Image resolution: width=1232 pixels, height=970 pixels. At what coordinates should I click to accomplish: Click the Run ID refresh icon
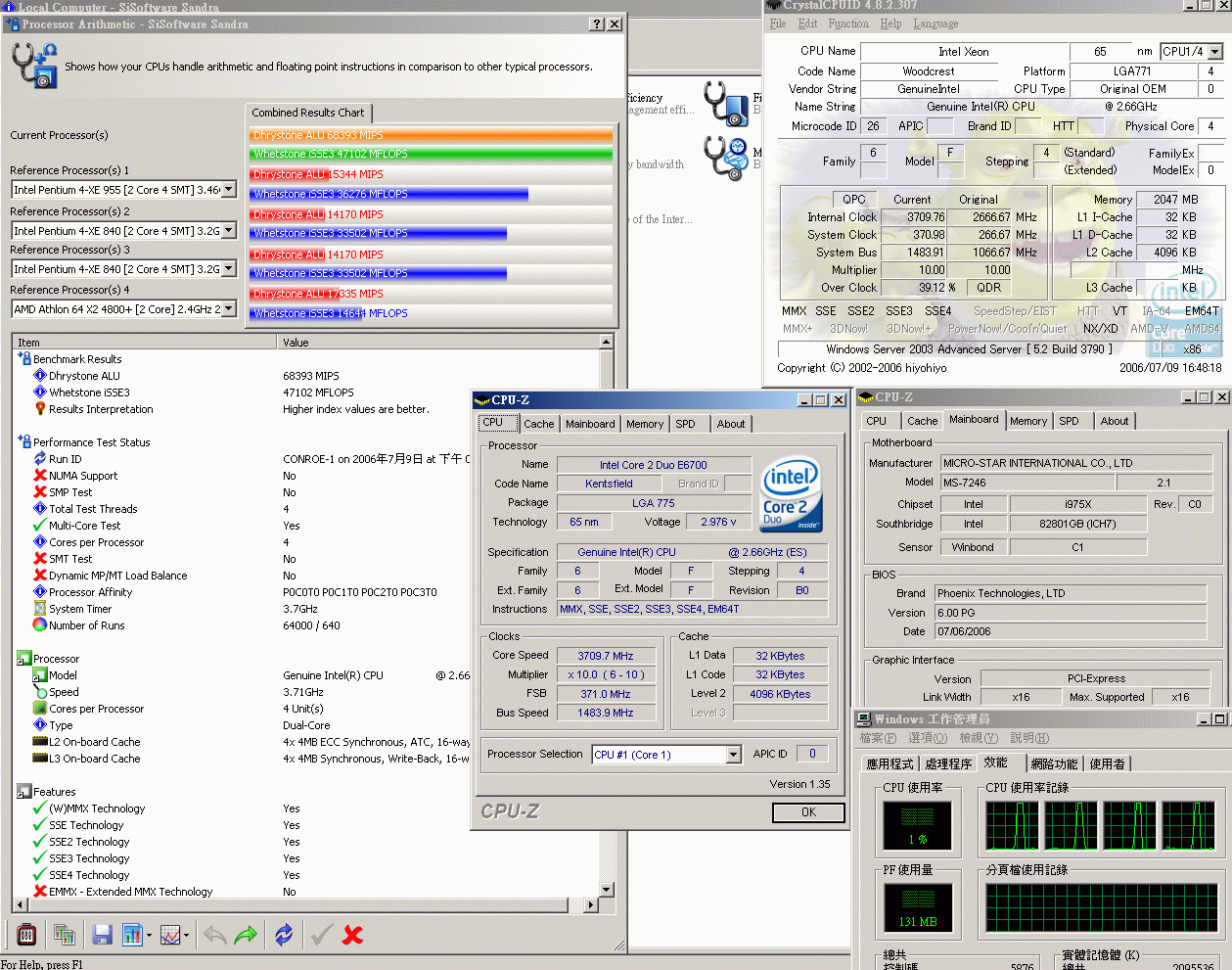(40, 459)
